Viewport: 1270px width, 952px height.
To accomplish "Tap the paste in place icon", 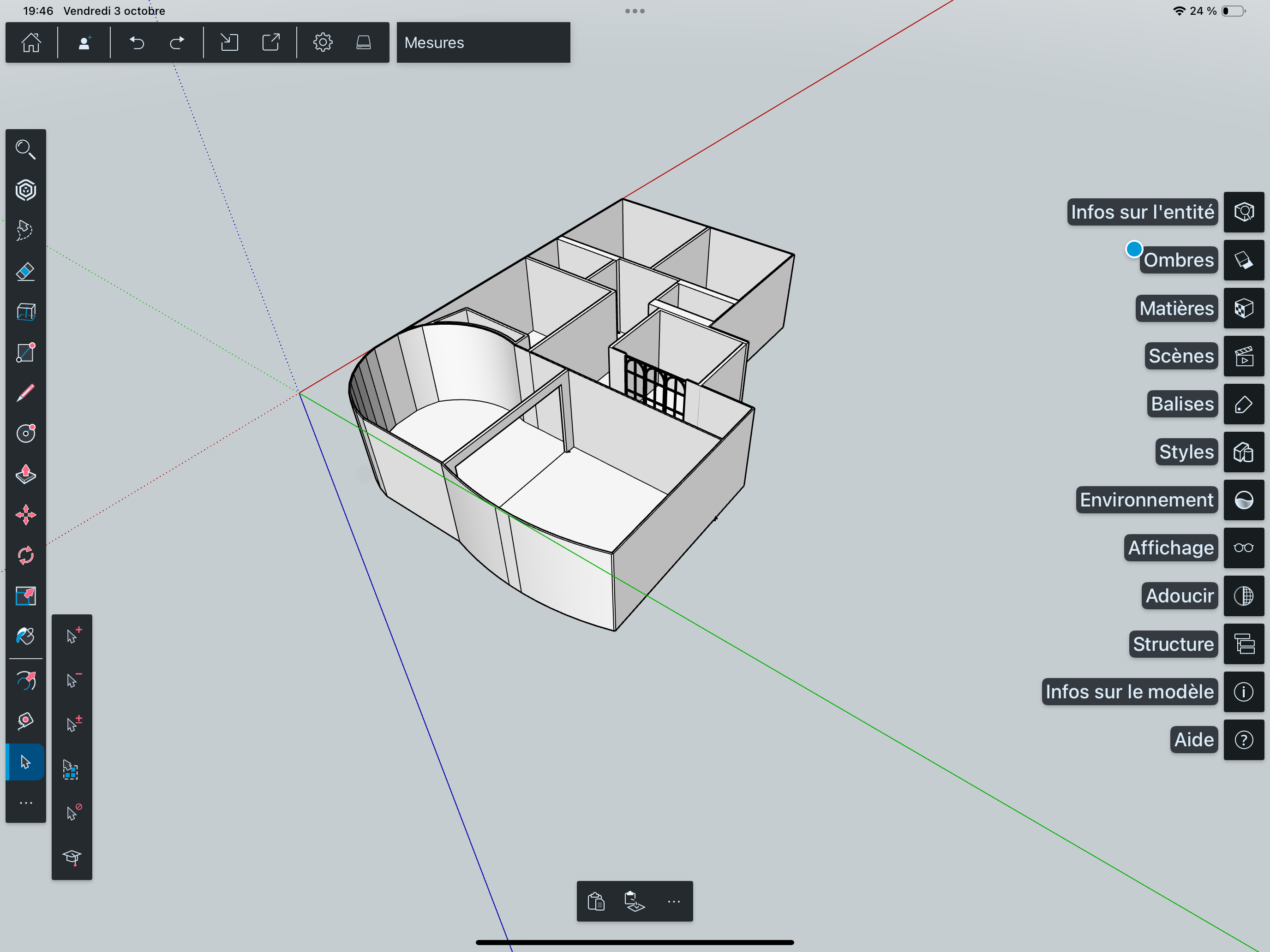I will [635, 902].
